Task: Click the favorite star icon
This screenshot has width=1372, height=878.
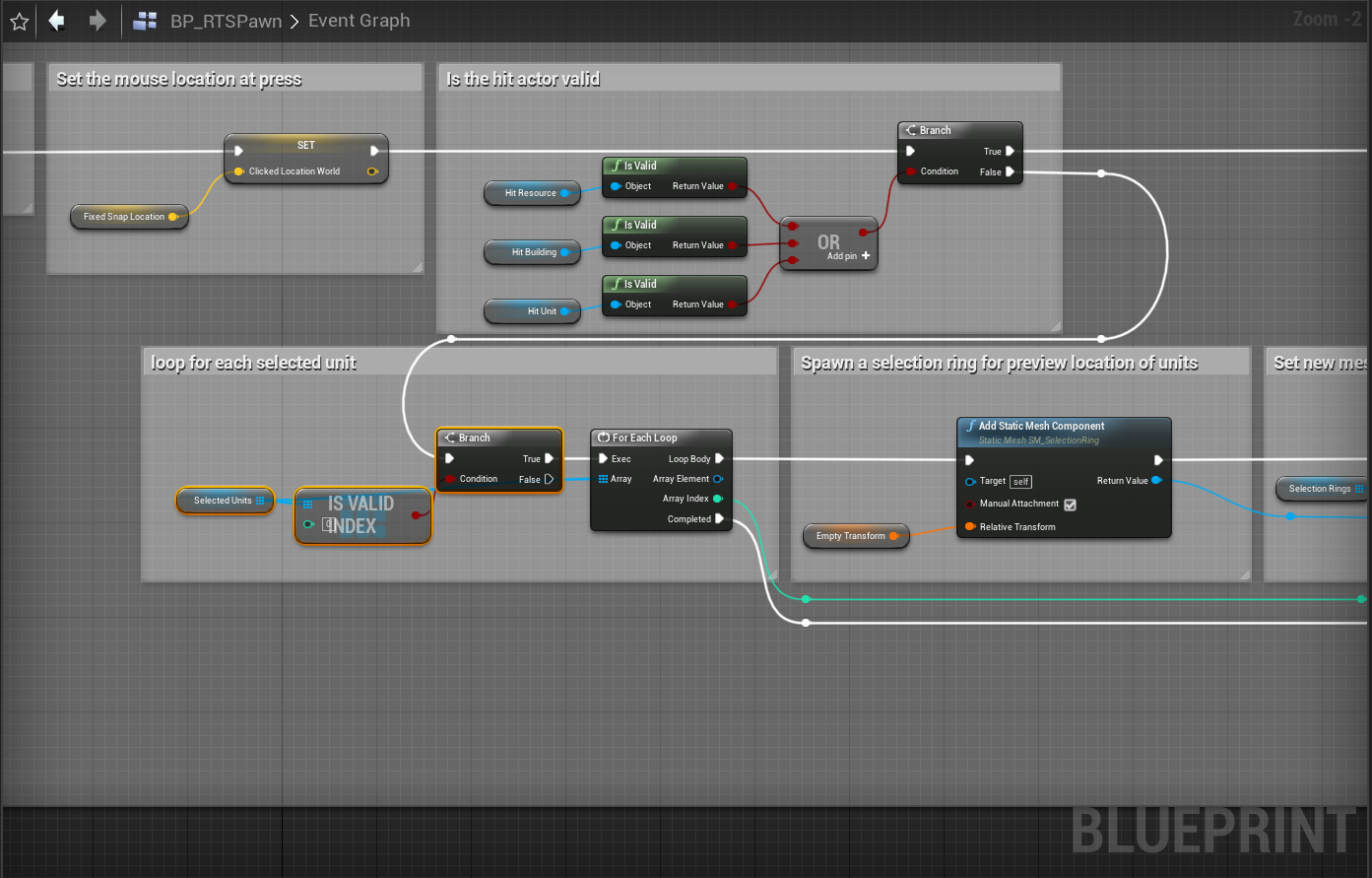Action: (19, 21)
